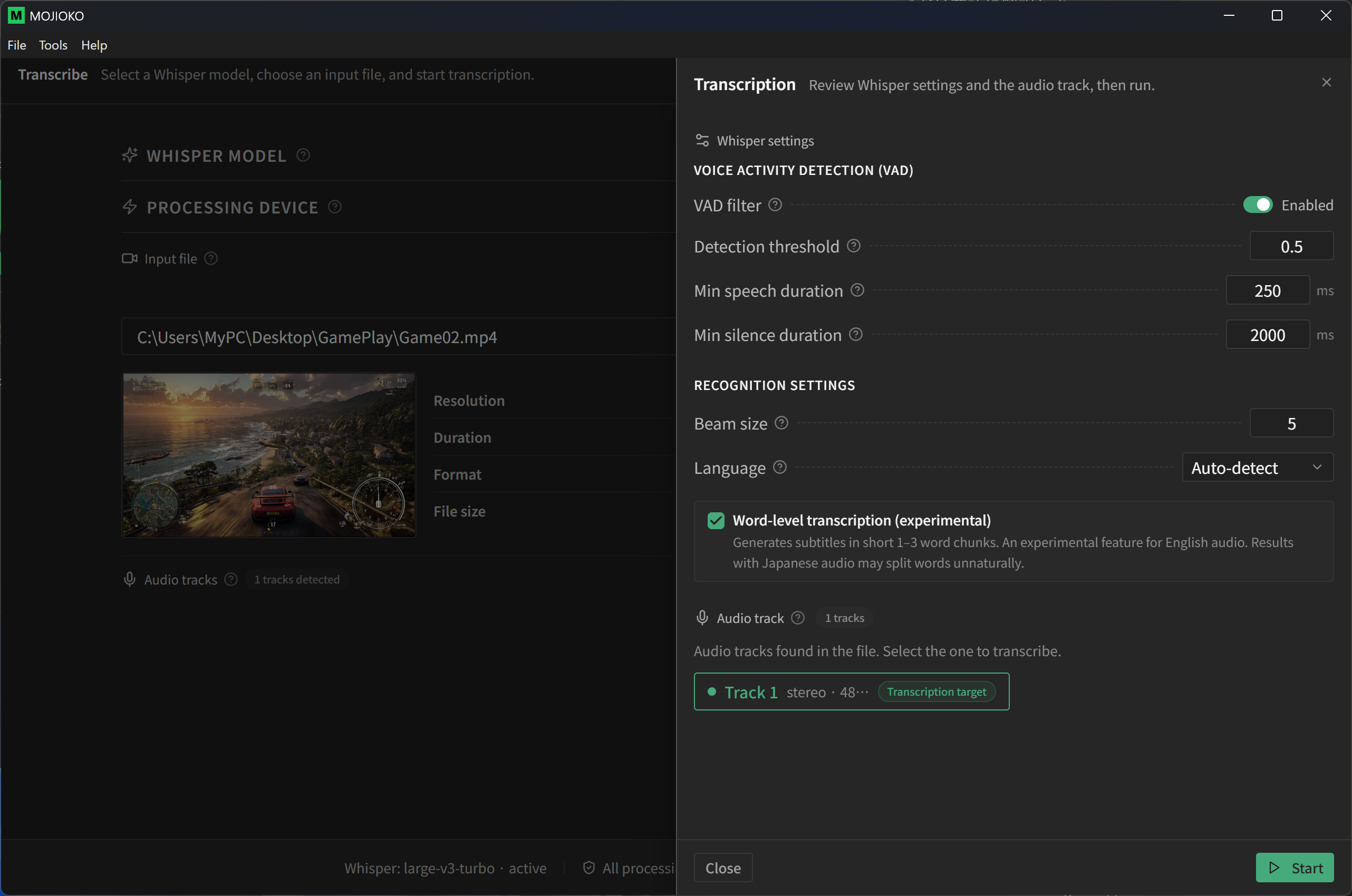The height and width of the screenshot is (896, 1352).
Task: Open the Help menu
Action: click(x=94, y=45)
